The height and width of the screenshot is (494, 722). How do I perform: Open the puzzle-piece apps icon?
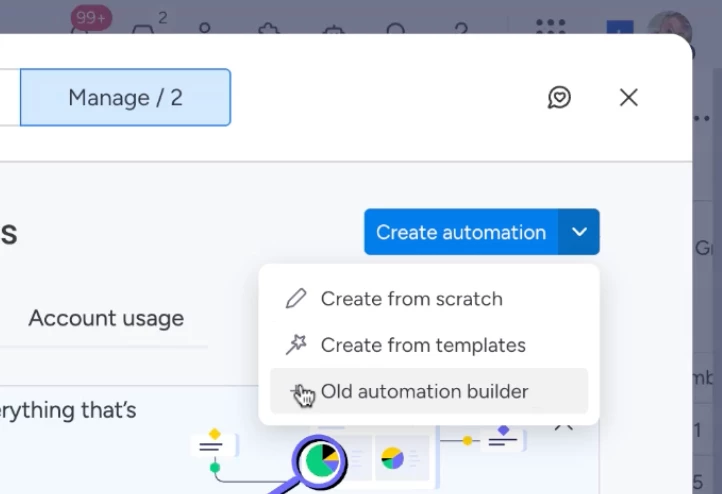(268, 28)
